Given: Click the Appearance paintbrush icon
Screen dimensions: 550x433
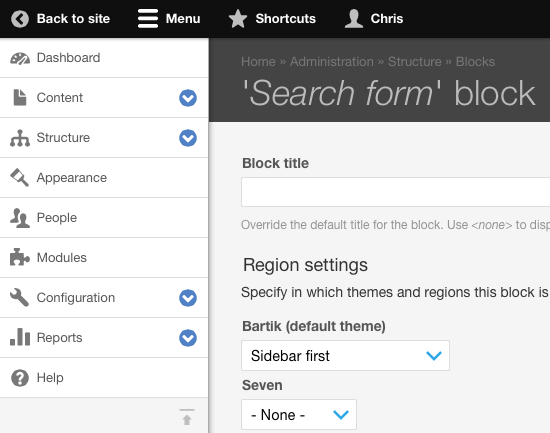Looking at the screenshot, I should 20,178.
